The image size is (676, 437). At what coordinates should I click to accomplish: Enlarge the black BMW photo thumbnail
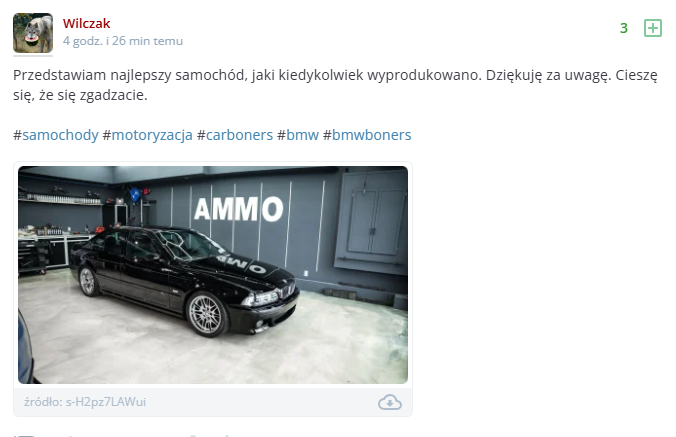[213, 275]
